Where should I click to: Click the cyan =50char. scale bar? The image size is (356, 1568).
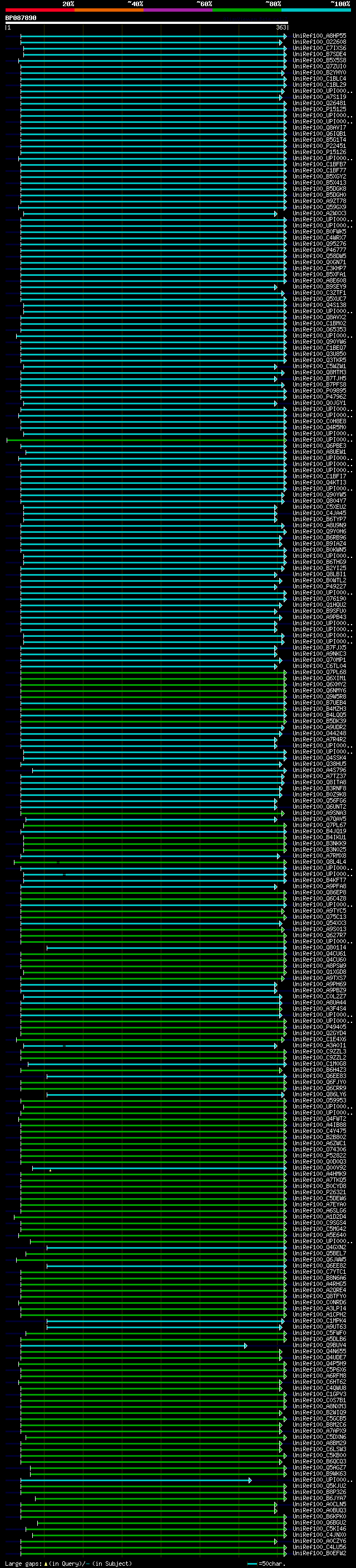tap(252, 1563)
